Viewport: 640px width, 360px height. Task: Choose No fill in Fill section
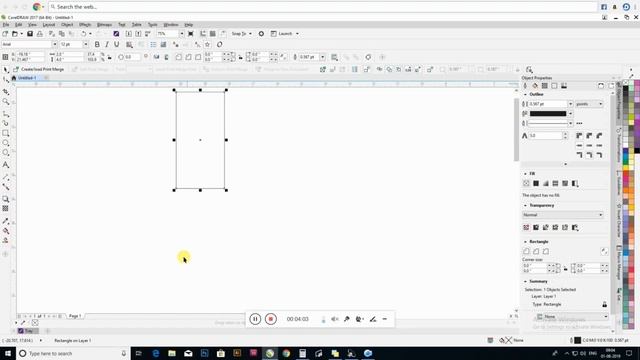526,183
